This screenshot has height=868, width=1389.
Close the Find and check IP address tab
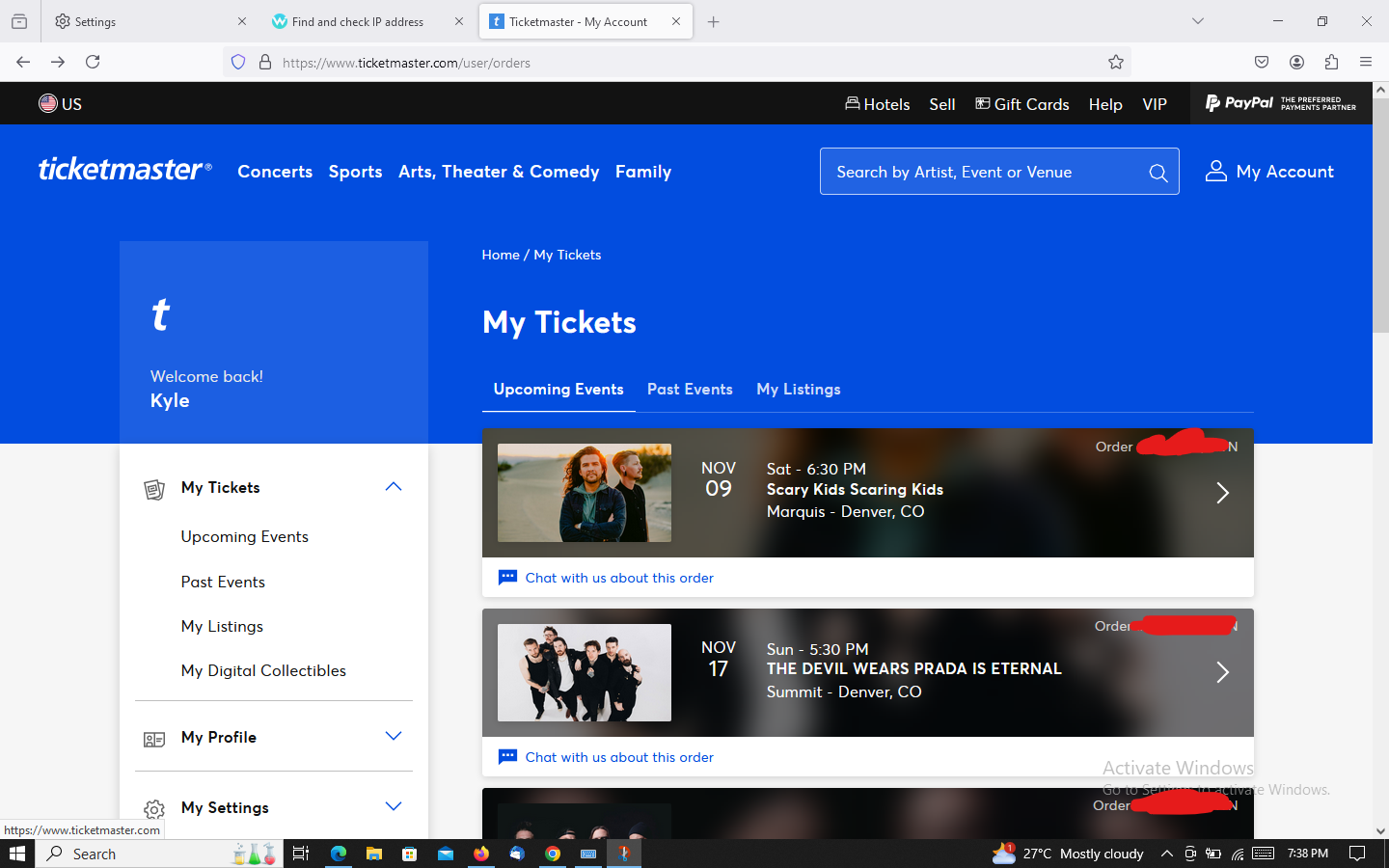pos(459,21)
